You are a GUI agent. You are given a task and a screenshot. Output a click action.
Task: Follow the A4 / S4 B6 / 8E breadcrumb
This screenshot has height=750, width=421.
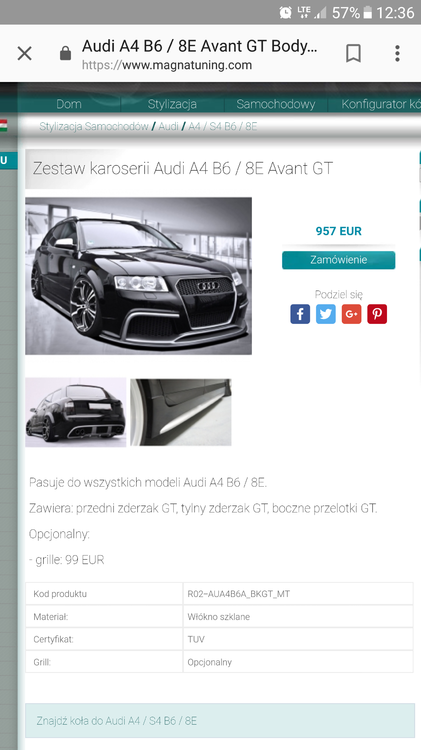point(223,126)
